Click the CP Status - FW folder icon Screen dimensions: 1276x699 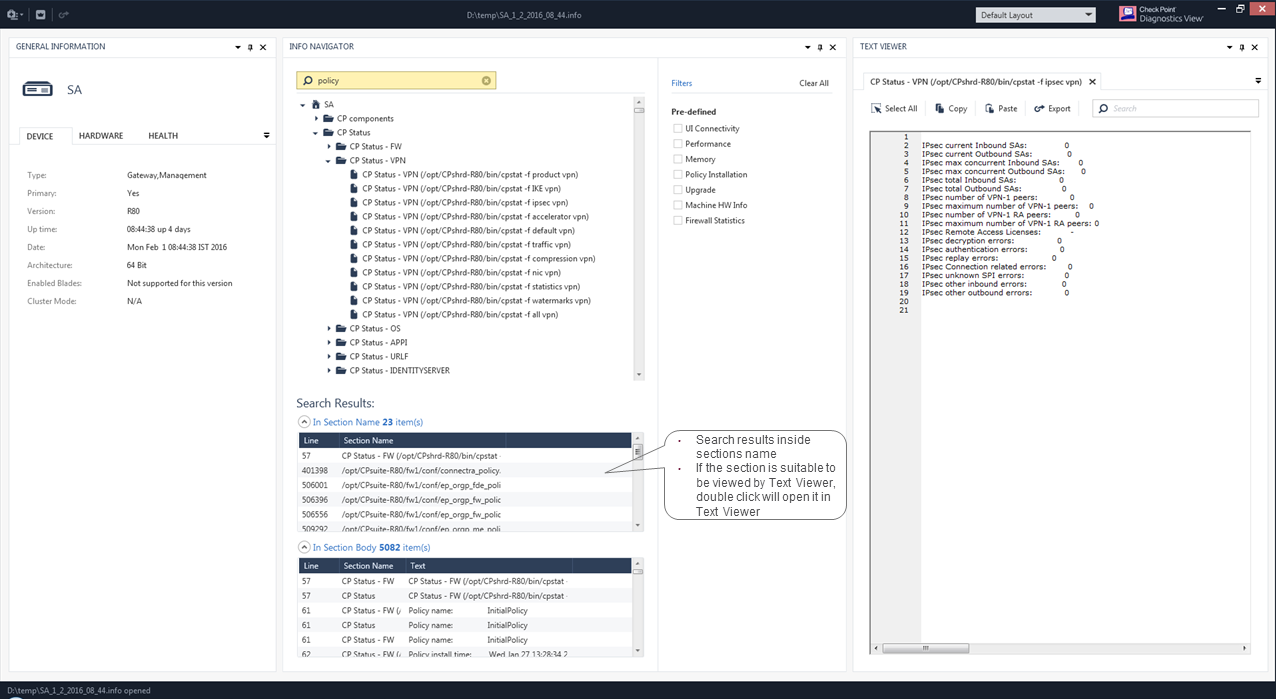click(x=341, y=146)
